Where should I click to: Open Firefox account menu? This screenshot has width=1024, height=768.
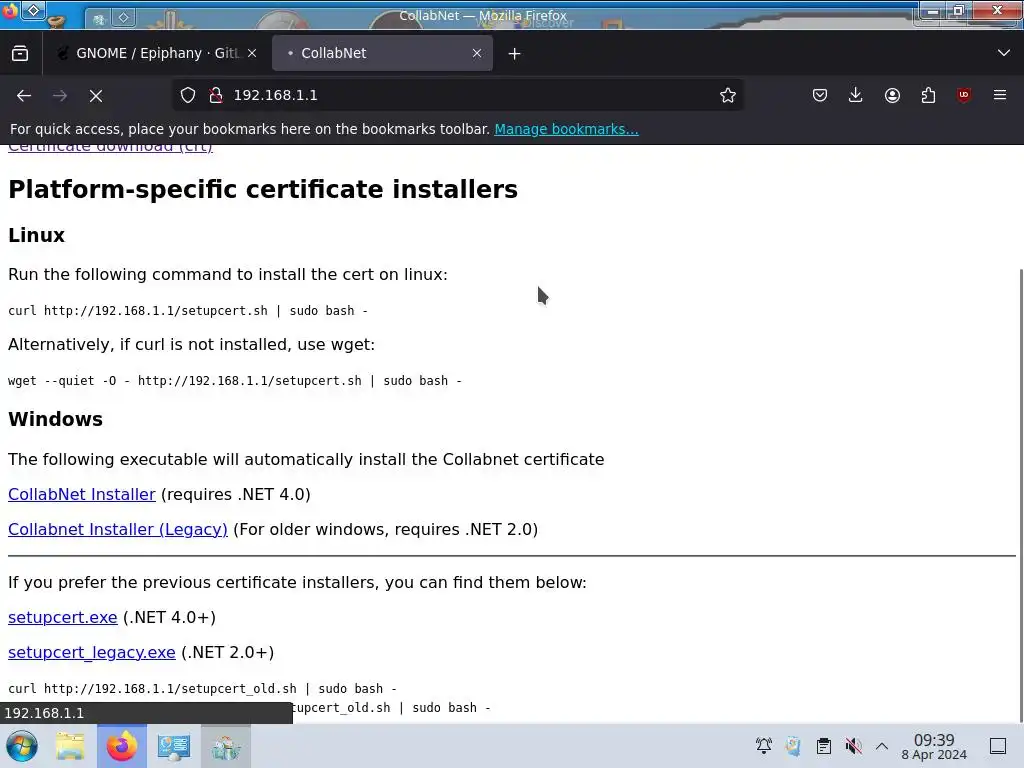[x=892, y=95]
